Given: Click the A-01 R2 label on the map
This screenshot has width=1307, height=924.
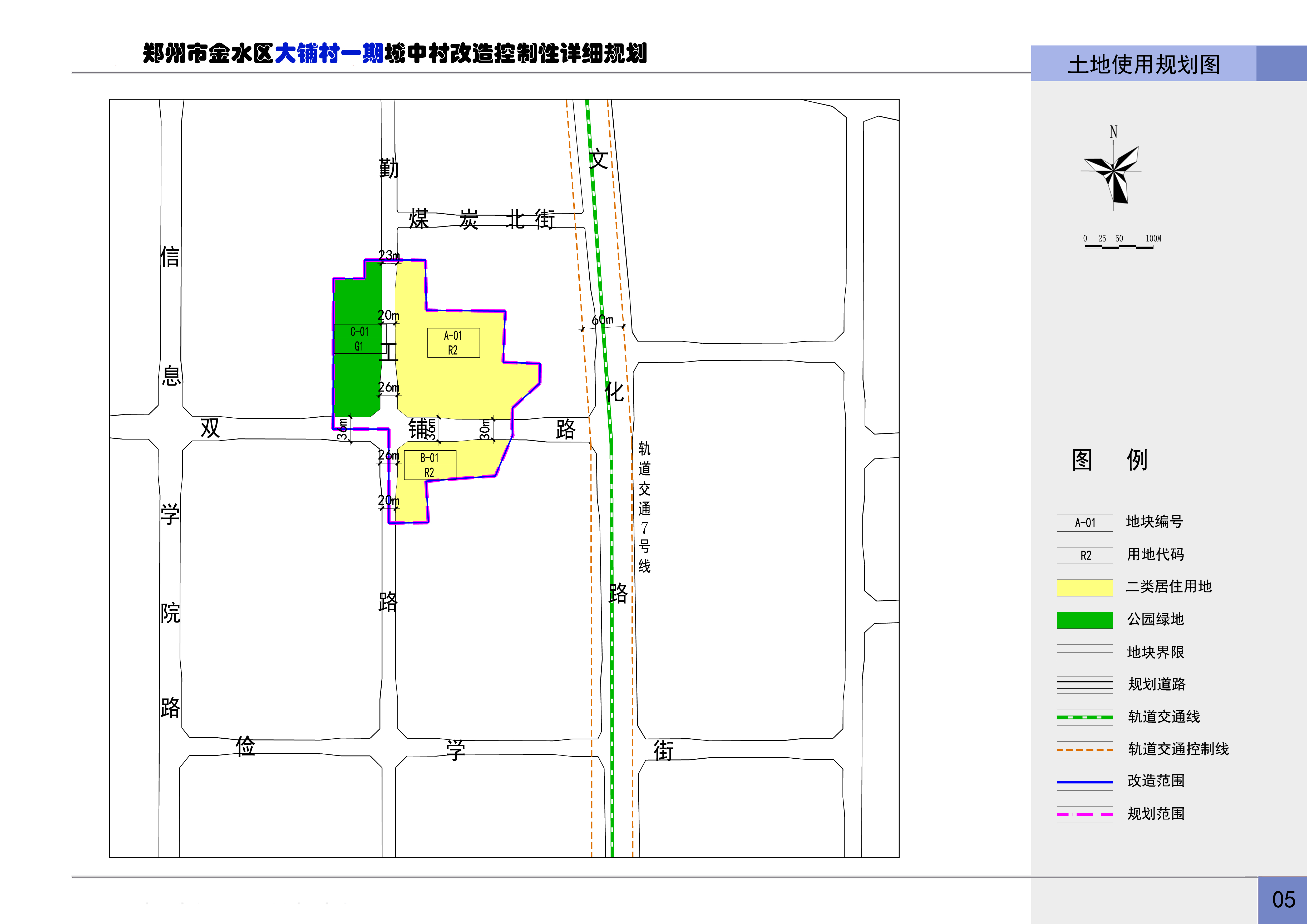Looking at the screenshot, I should coord(453,343).
